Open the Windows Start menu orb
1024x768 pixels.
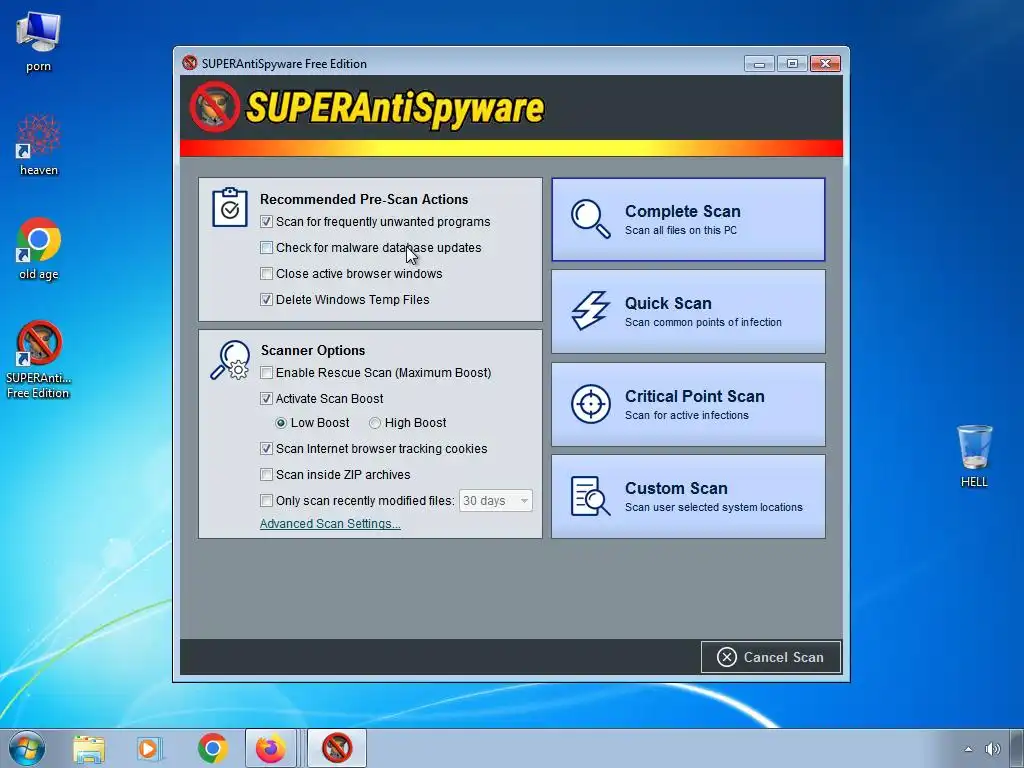tap(27, 748)
